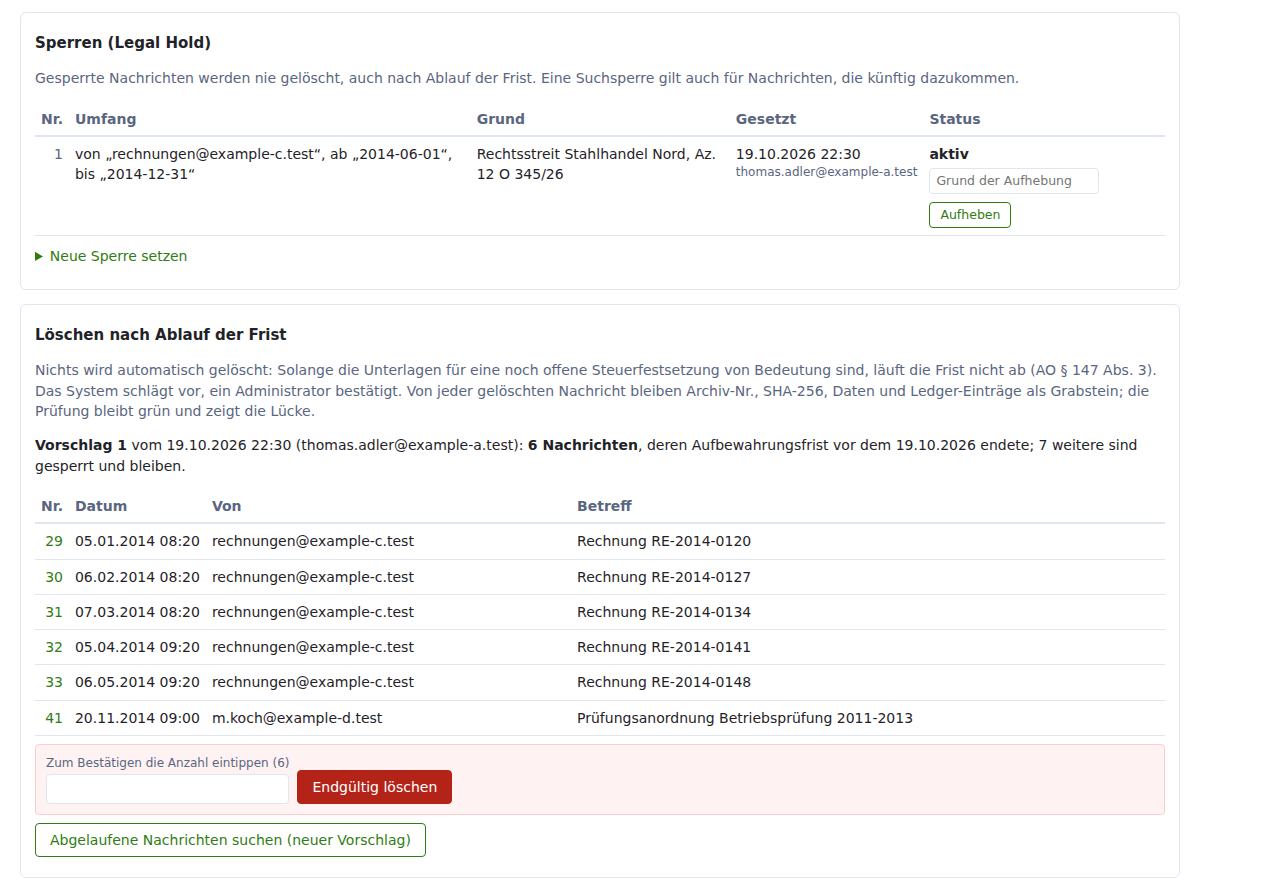Open message number 31 link
This screenshot has width=1280, height=890.
[x=54, y=612]
